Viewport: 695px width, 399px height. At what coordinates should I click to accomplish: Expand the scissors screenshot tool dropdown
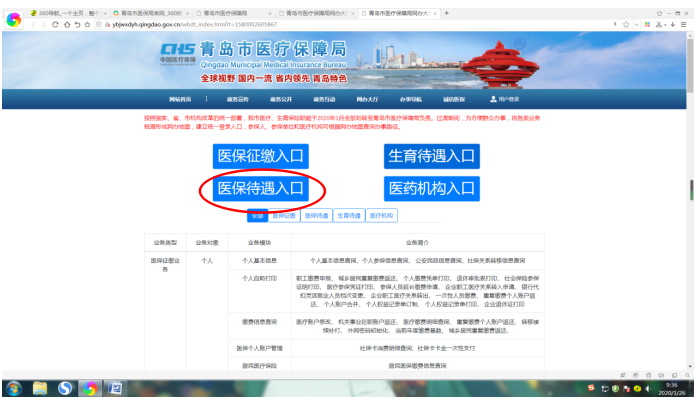coord(665,25)
